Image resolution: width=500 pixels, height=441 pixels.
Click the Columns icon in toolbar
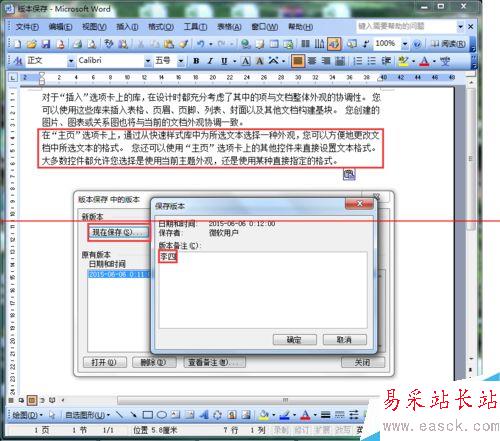pos(305,44)
